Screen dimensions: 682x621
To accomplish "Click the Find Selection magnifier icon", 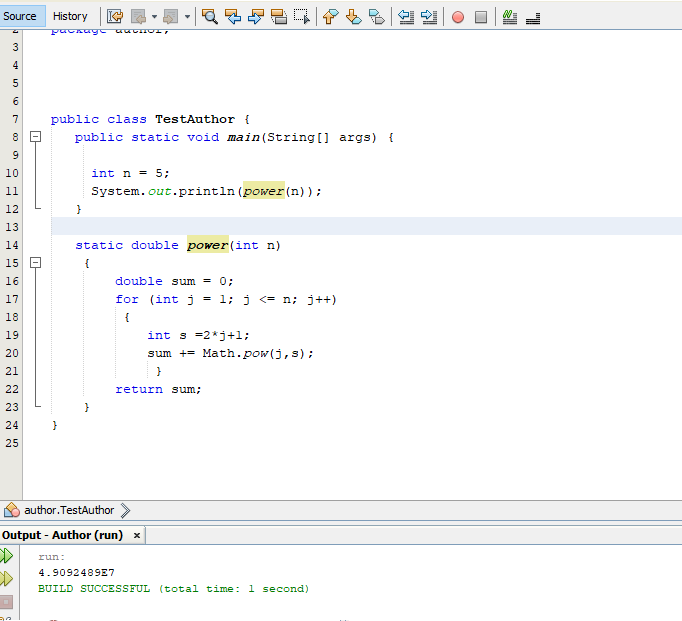I will coord(210,17).
